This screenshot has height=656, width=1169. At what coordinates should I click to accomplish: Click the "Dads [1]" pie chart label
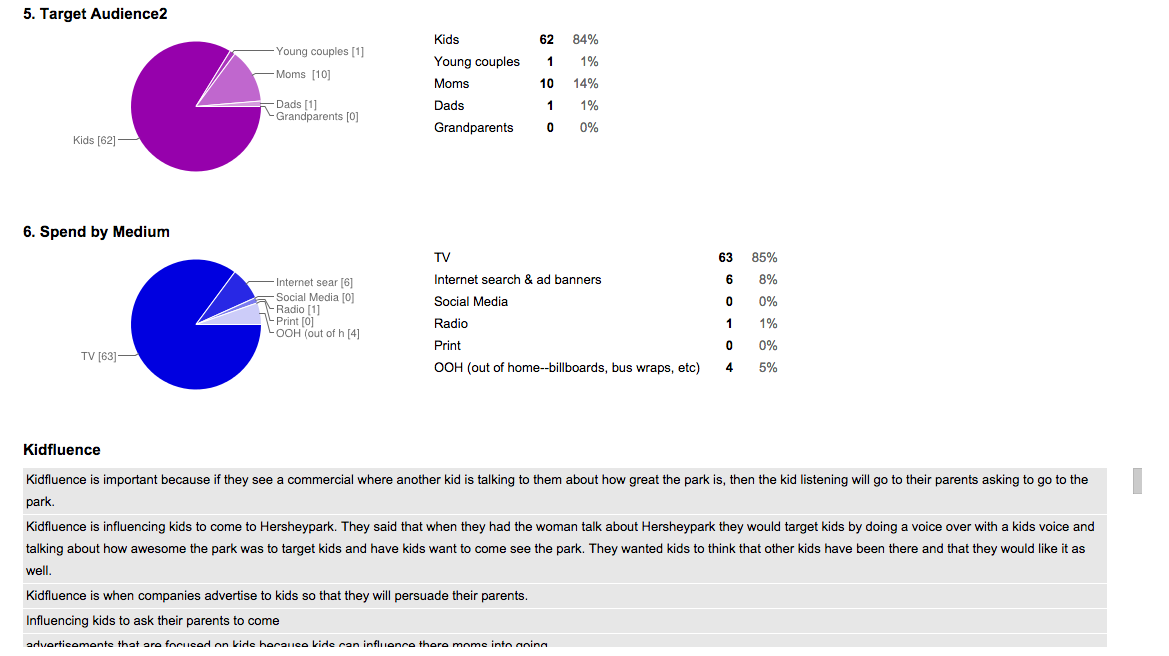(x=296, y=105)
